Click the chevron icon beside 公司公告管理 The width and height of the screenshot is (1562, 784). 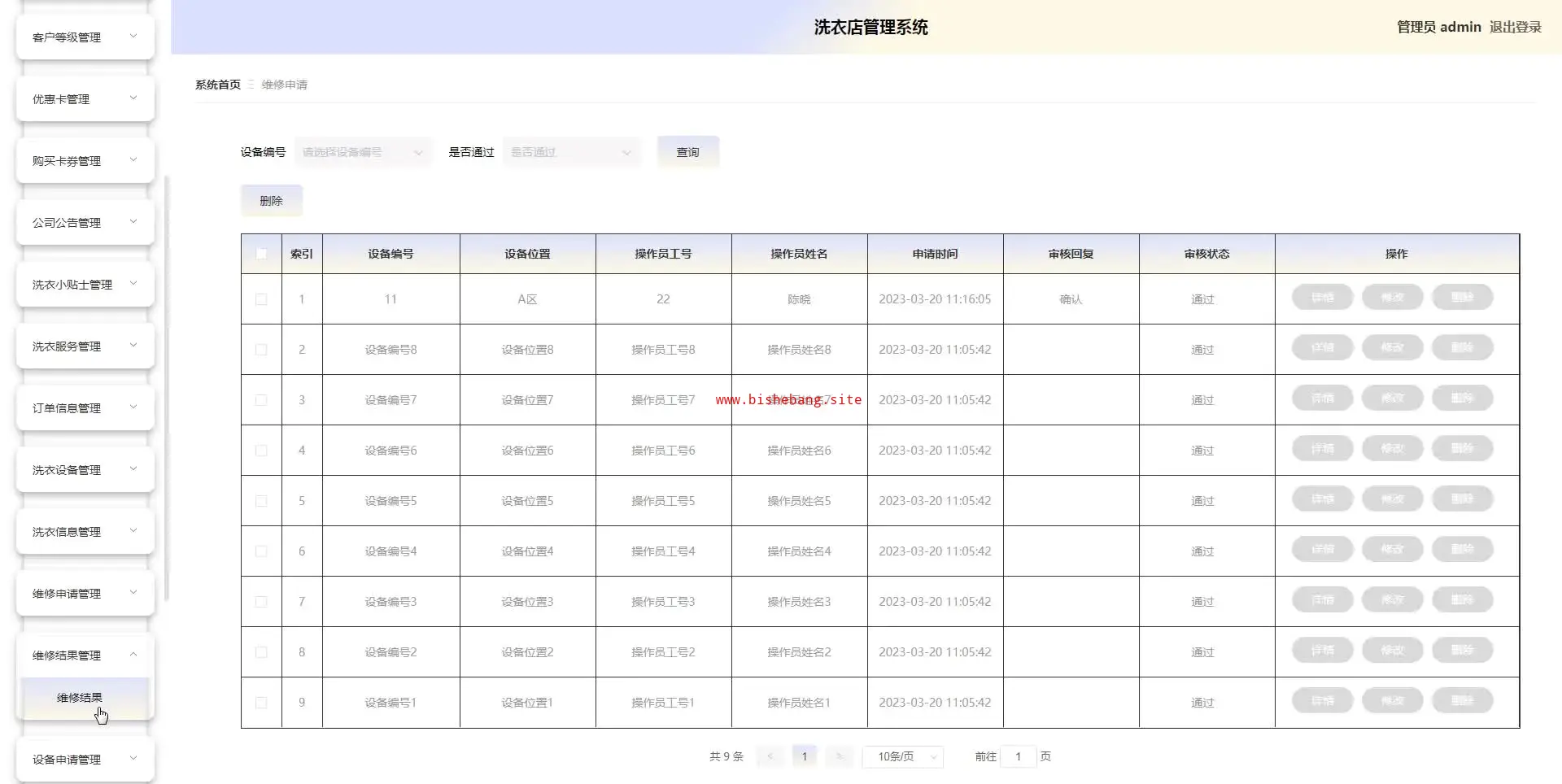[133, 222]
